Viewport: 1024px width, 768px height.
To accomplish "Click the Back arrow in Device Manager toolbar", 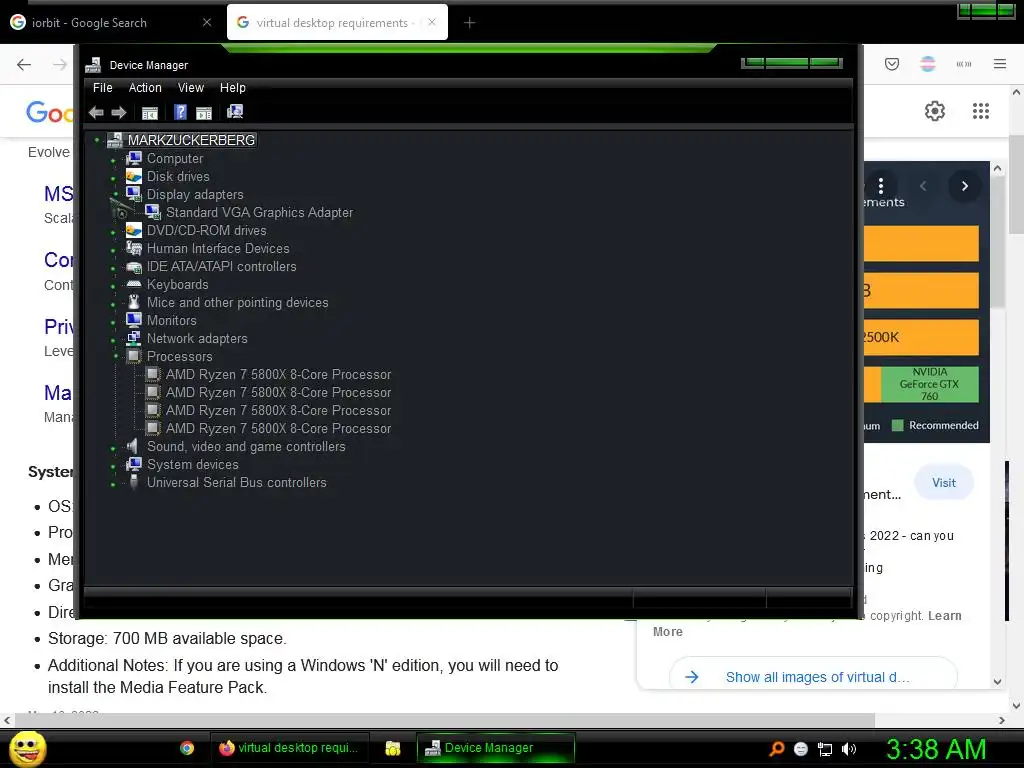I will click(x=96, y=112).
